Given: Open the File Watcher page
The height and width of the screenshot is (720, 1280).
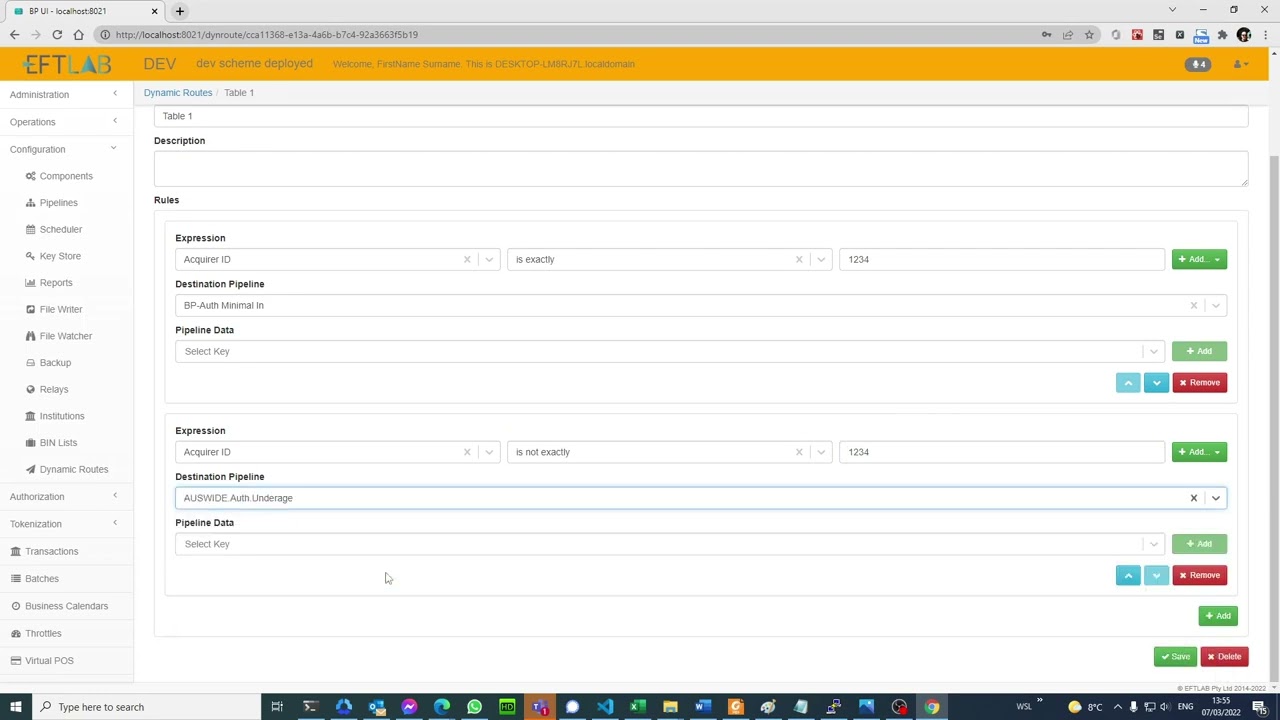Looking at the screenshot, I should click(65, 336).
